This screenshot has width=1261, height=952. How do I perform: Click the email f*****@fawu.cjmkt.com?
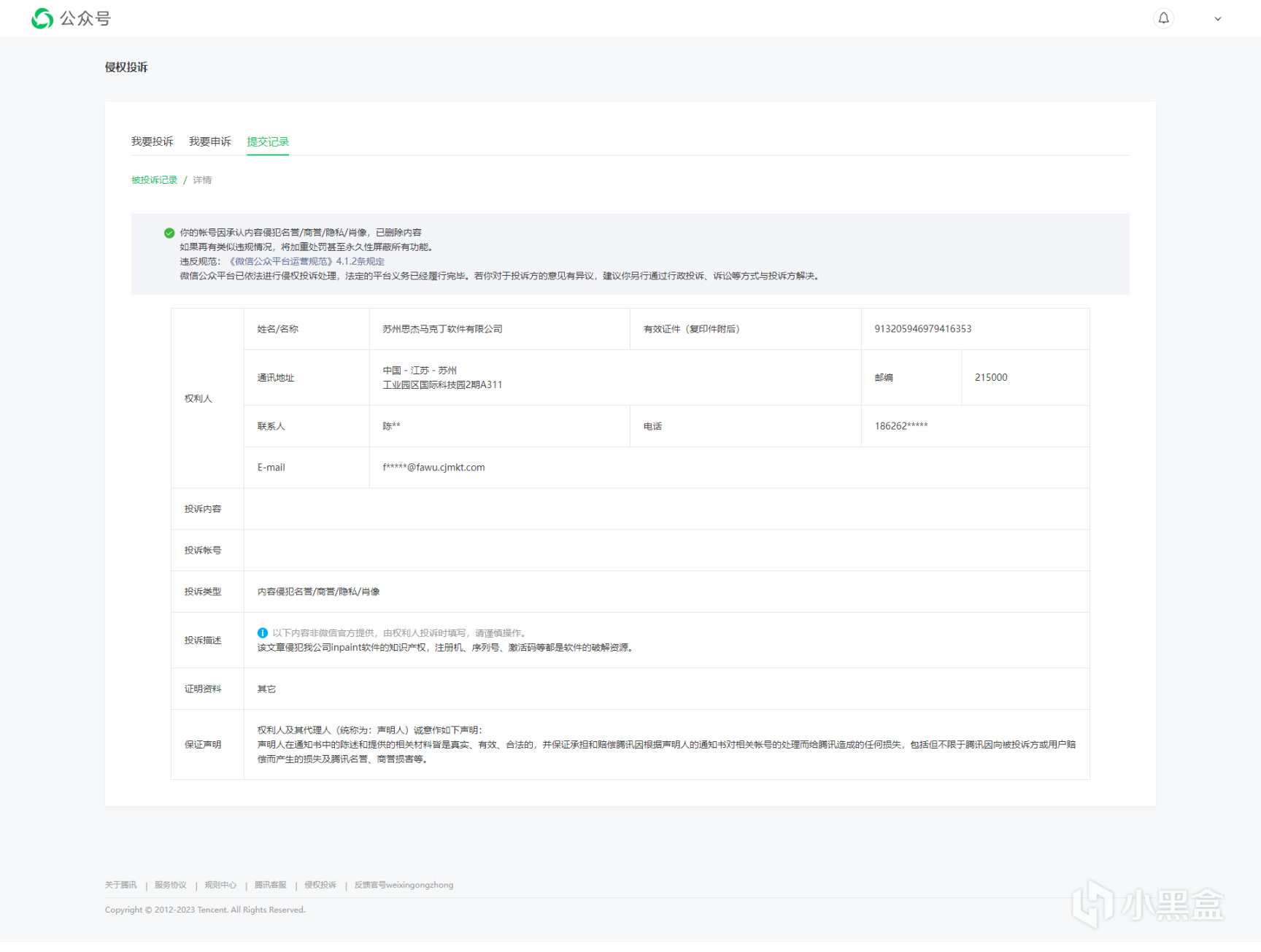pos(434,468)
